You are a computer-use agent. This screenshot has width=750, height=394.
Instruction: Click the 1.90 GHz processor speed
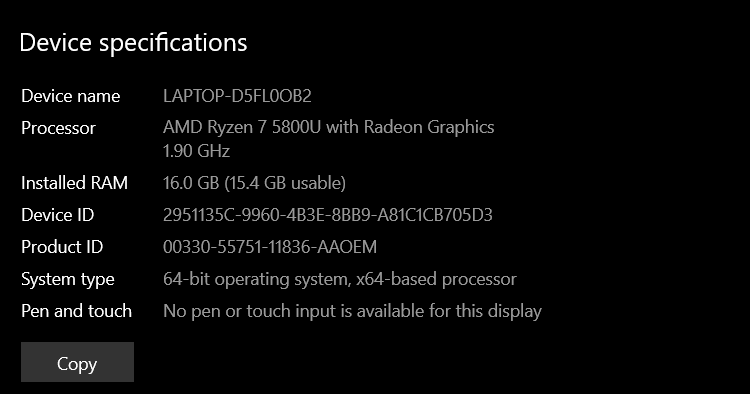point(197,151)
